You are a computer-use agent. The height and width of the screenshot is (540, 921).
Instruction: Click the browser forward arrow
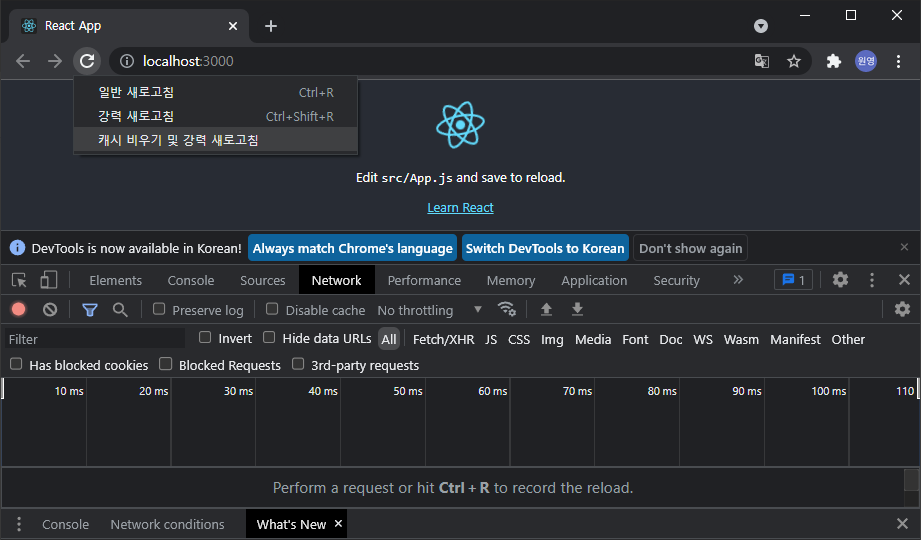[55, 61]
